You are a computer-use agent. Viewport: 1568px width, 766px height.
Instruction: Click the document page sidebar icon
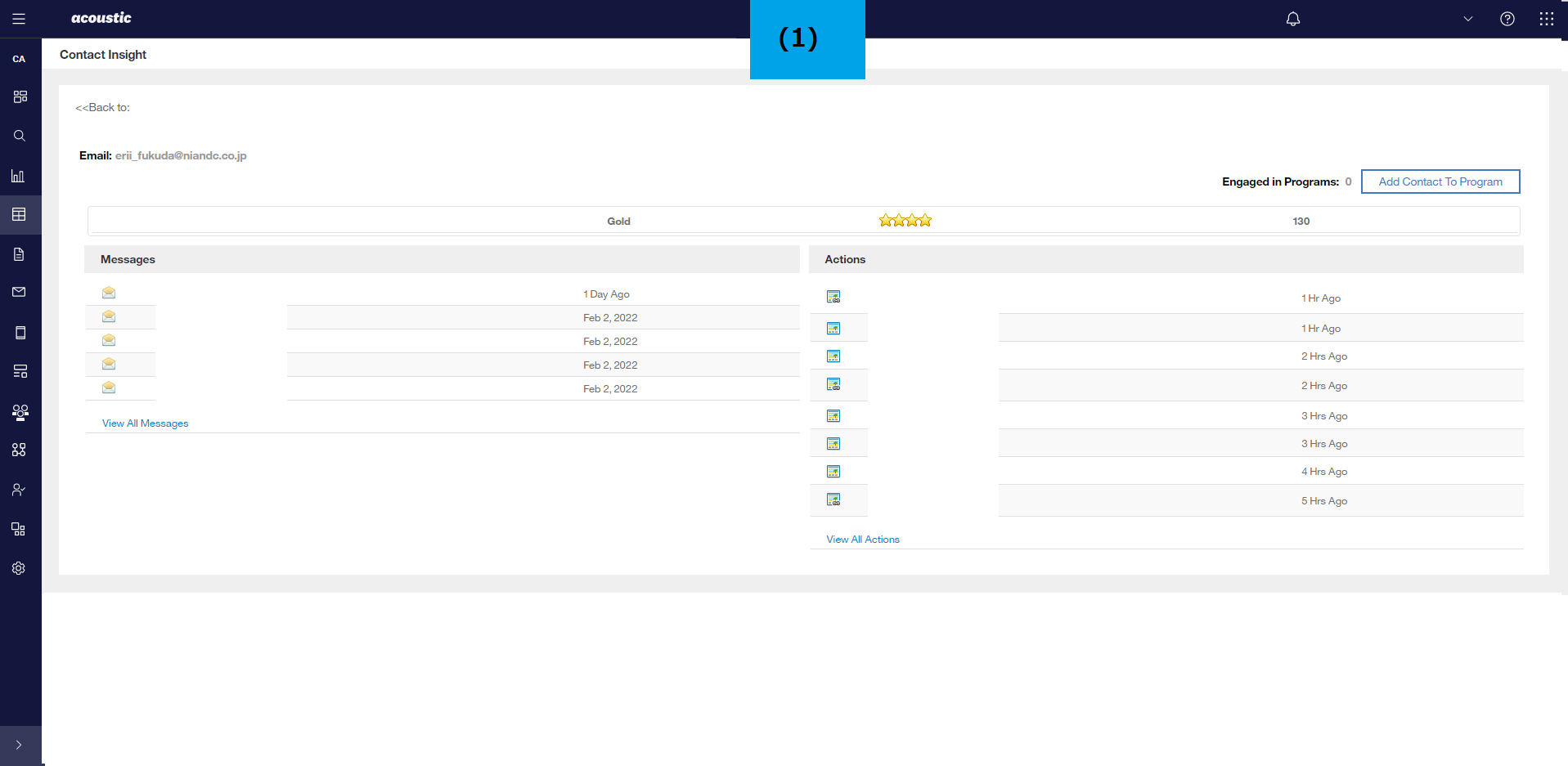tap(19, 254)
